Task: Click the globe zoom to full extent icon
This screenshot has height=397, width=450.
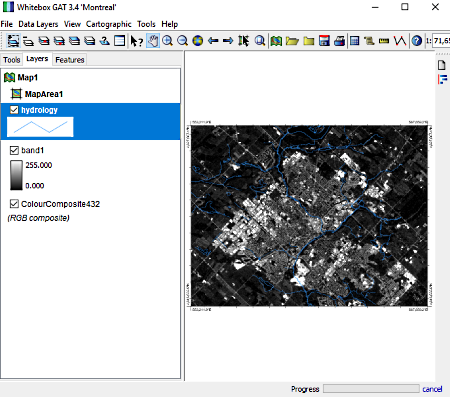Action: [198, 41]
